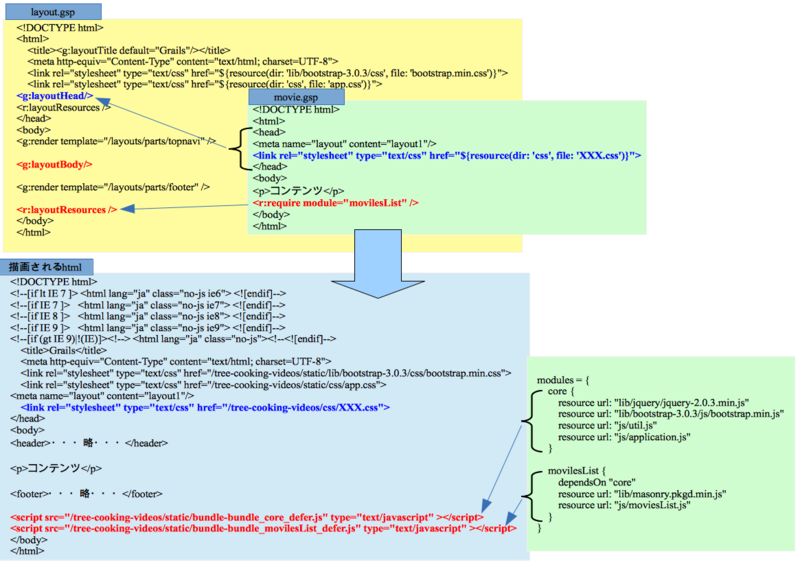
Task: Select the g:render topnavi template line
Action: click(116, 141)
